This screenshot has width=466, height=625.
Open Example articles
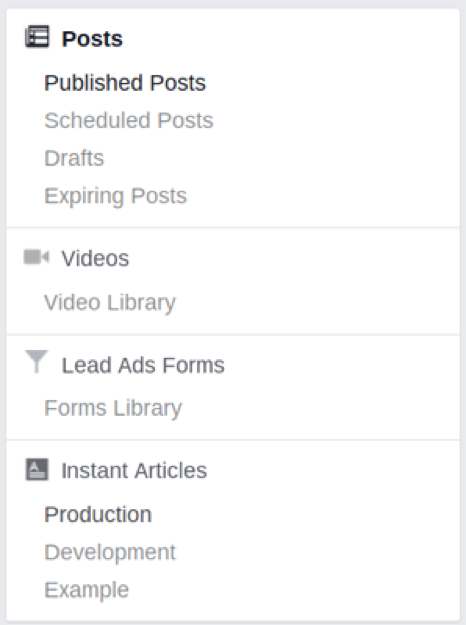(87, 590)
